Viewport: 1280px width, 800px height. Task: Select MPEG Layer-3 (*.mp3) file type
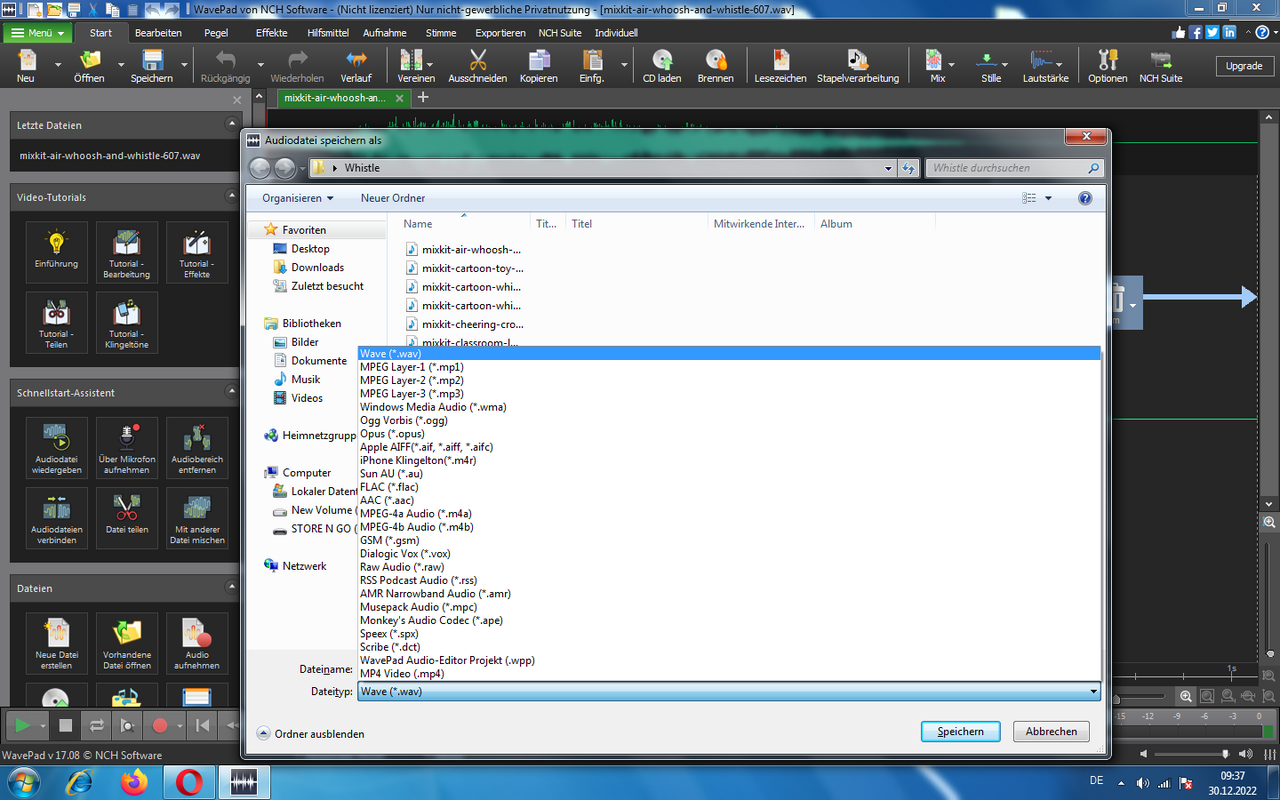(x=729, y=394)
